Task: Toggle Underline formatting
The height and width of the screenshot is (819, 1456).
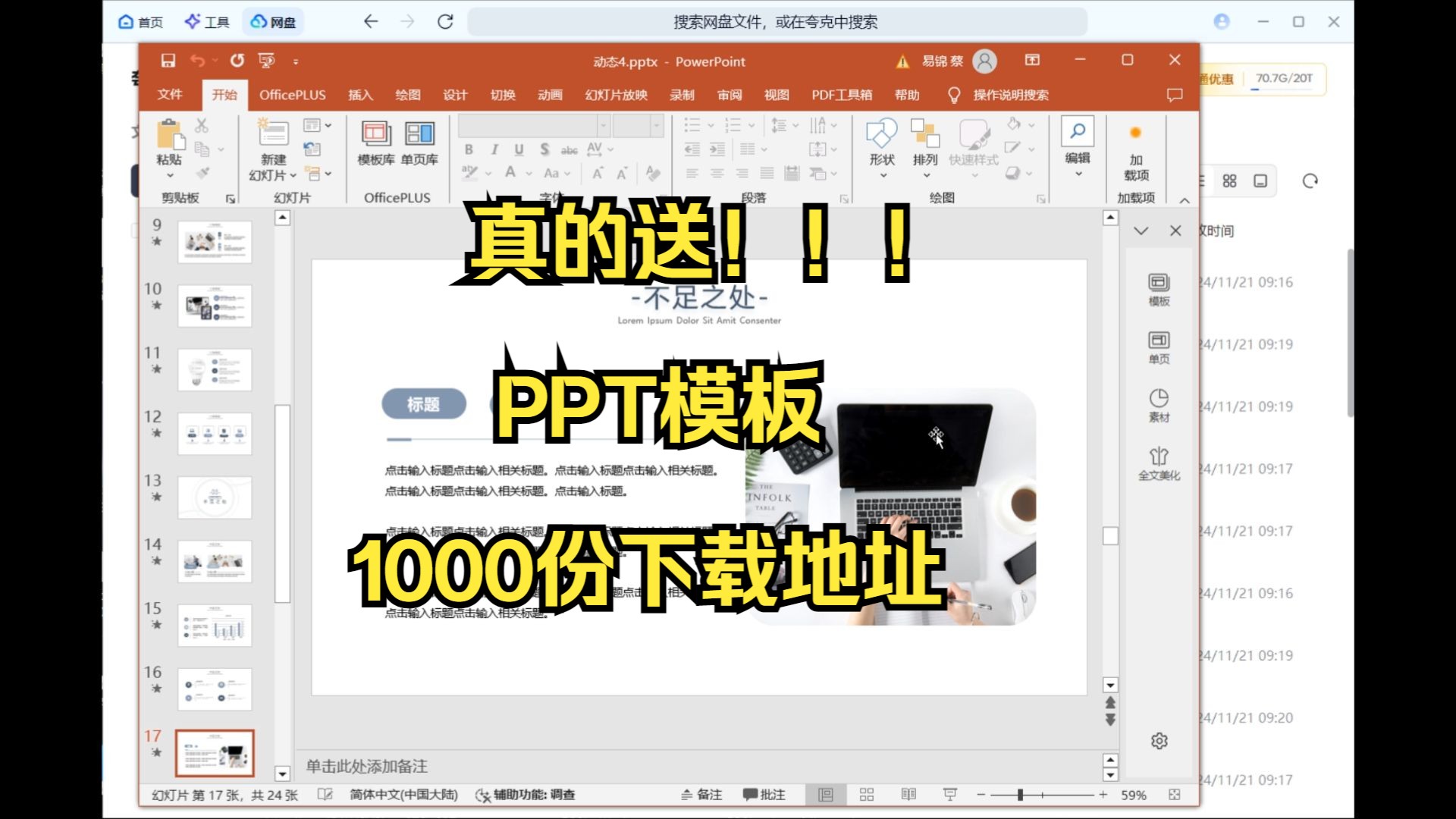Action: [519, 149]
